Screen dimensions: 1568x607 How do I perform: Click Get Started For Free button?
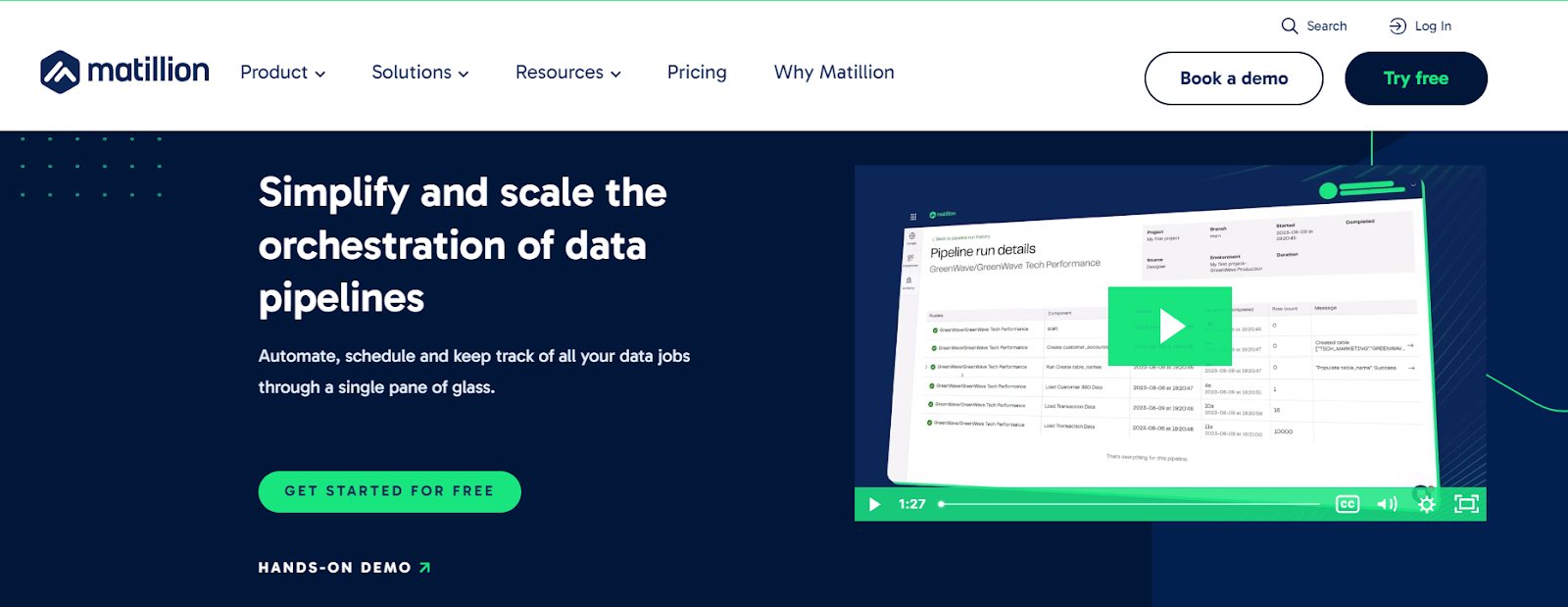tap(390, 491)
